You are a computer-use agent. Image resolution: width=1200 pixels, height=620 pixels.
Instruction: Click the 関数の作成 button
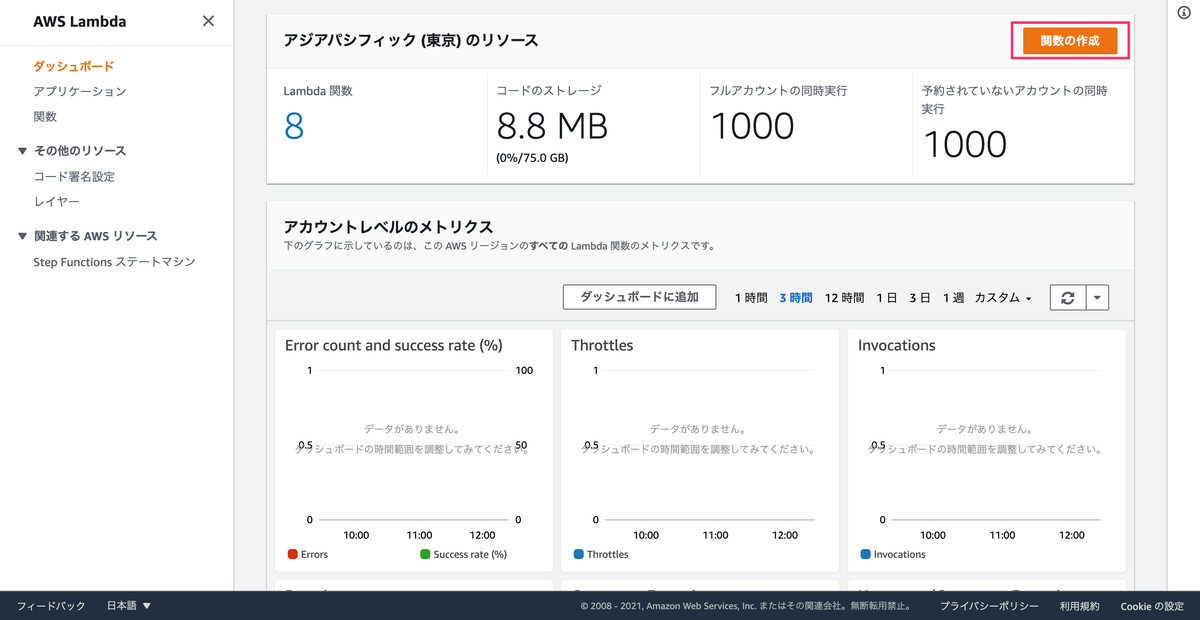pyautogui.click(x=1069, y=41)
